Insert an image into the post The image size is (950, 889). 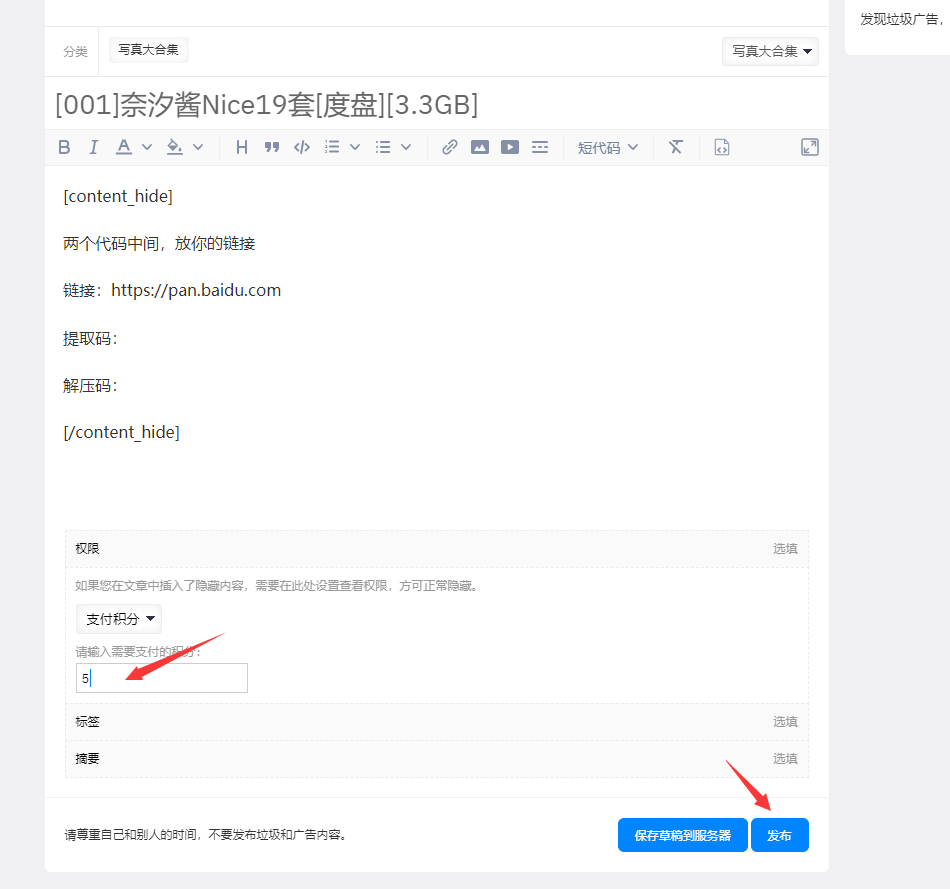[480, 147]
